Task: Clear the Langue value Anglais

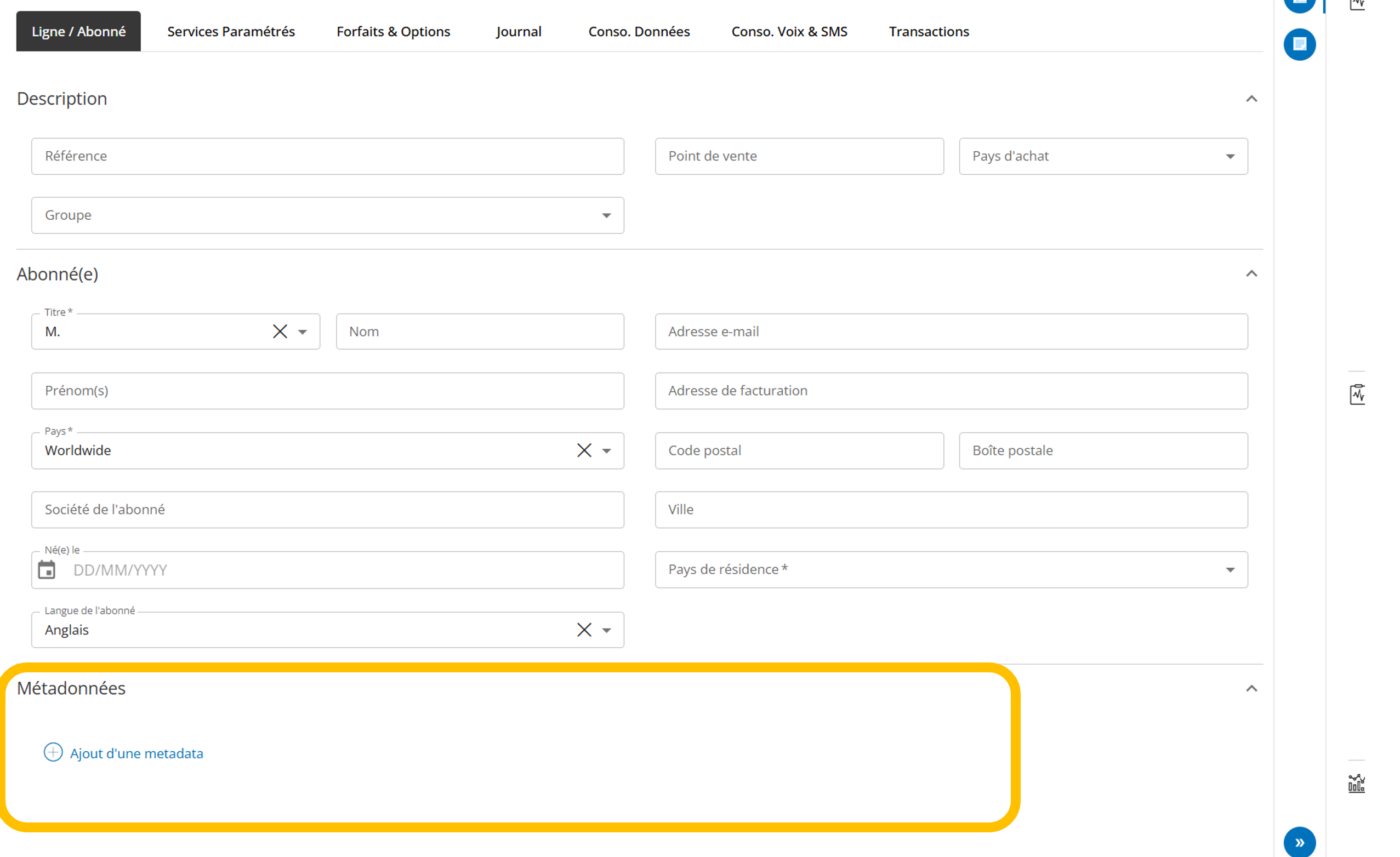Action: tap(584, 630)
